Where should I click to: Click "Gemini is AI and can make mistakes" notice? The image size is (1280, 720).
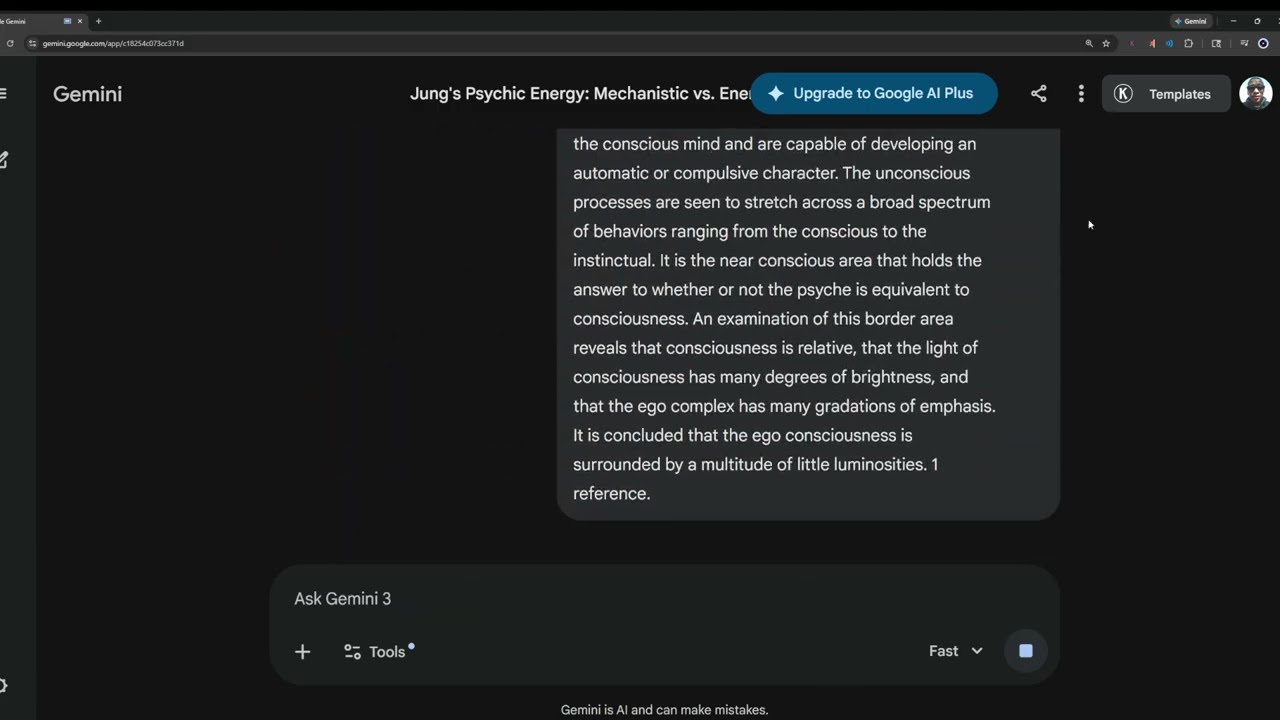pos(664,710)
